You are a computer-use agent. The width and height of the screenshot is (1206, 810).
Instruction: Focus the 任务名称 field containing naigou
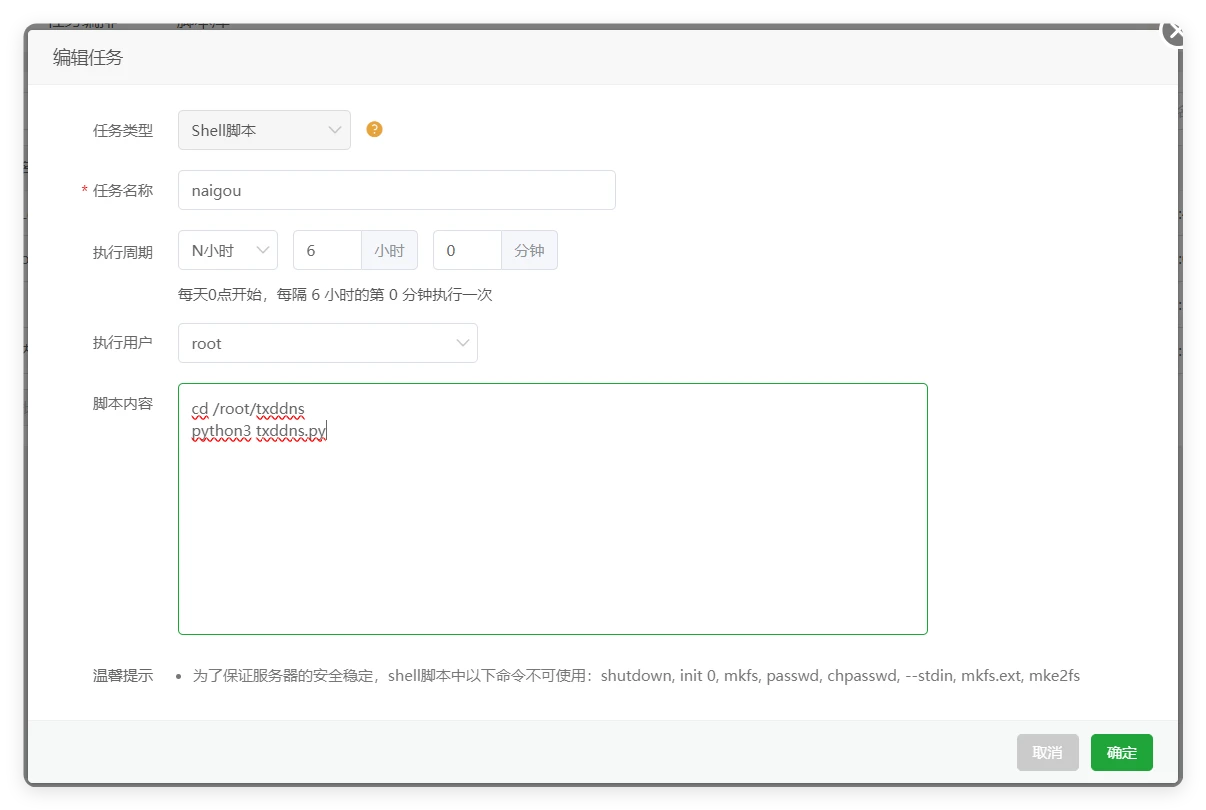coord(396,190)
